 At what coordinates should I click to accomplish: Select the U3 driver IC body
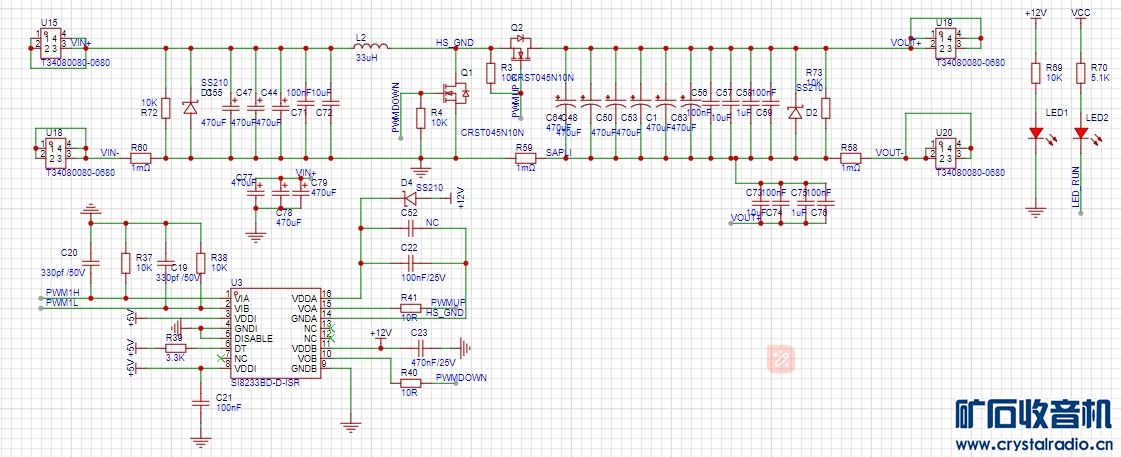pos(277,333)
